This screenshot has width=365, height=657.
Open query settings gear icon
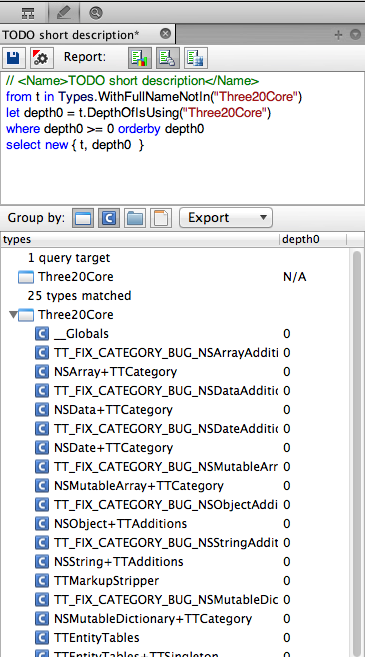(x=41, y=57)
